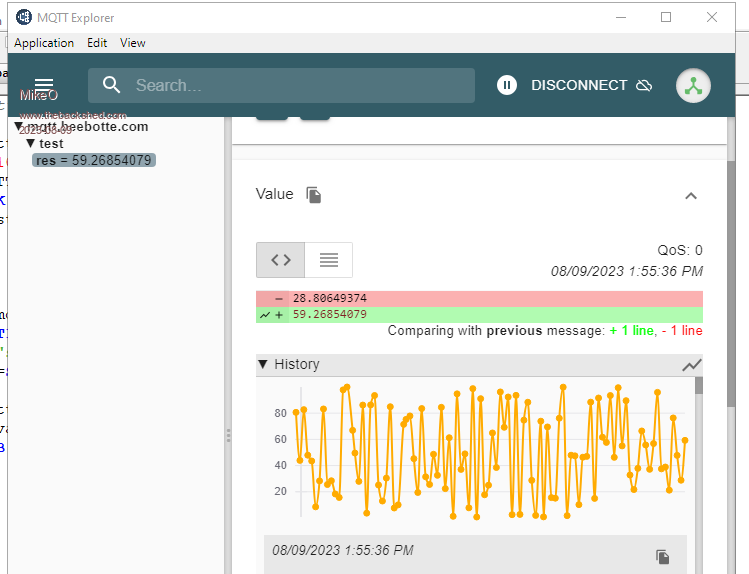Open the hamburger navigation menu
Image resolution: width=749 pixels, height=574 pixels.
(x=44, y=85)
